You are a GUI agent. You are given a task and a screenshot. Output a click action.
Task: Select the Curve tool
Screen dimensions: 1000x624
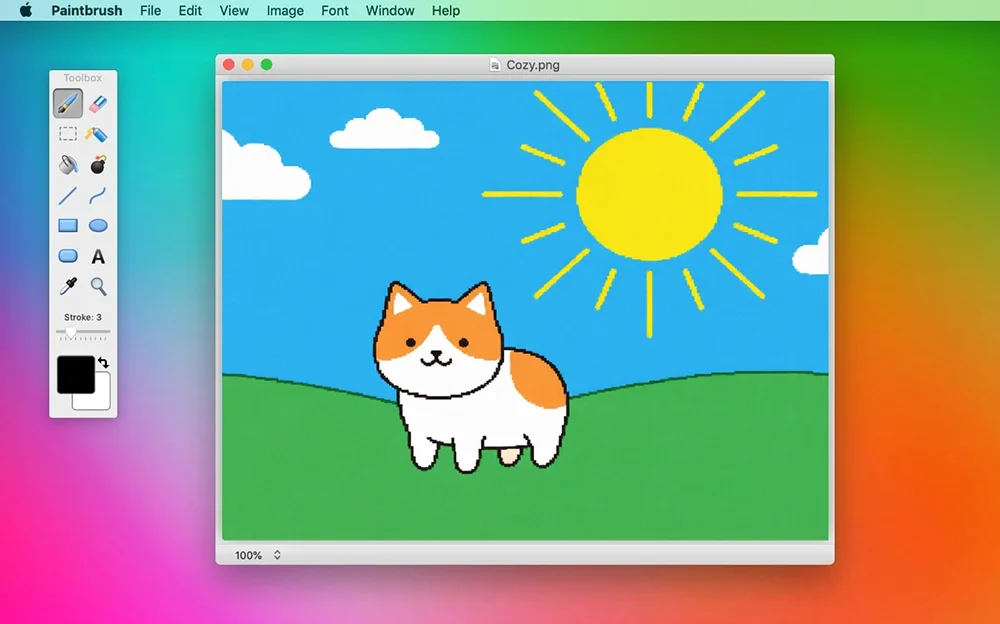click(98, 195)
